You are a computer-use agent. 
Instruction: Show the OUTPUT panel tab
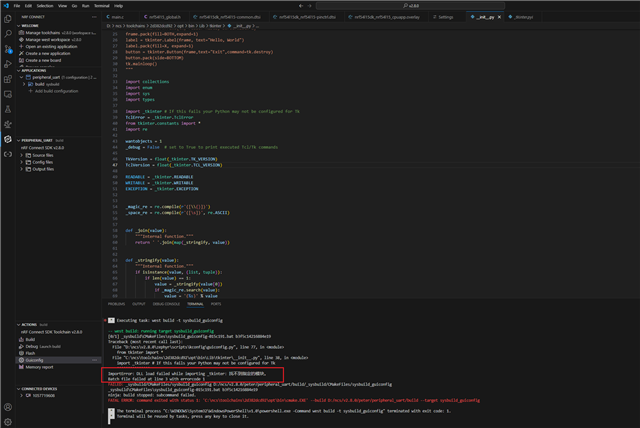tap(139, 304)
